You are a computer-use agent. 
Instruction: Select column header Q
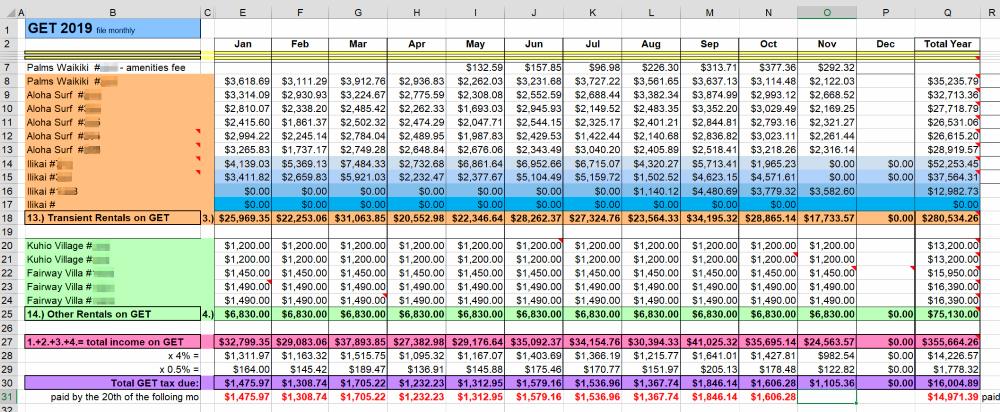946,10
